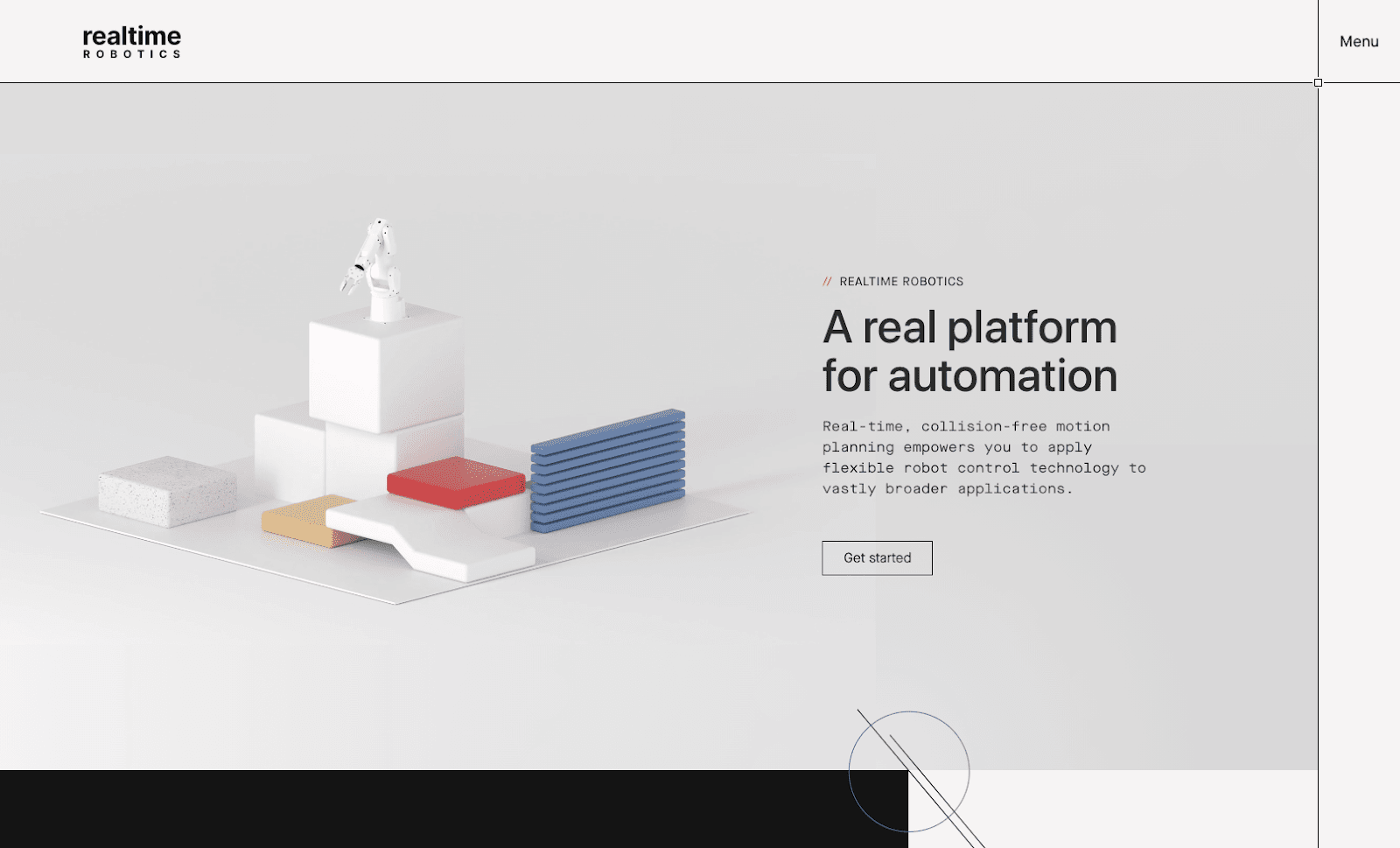
Task: Click the small square resize handle at top right
Action: 1316,81
